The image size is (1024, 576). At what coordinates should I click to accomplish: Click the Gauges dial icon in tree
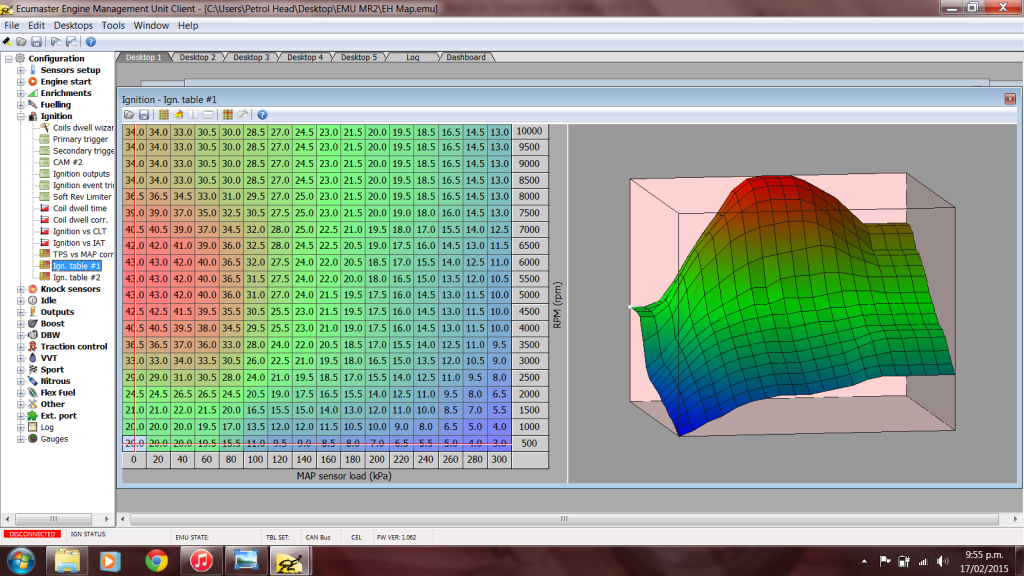click(x=33, y=439)
